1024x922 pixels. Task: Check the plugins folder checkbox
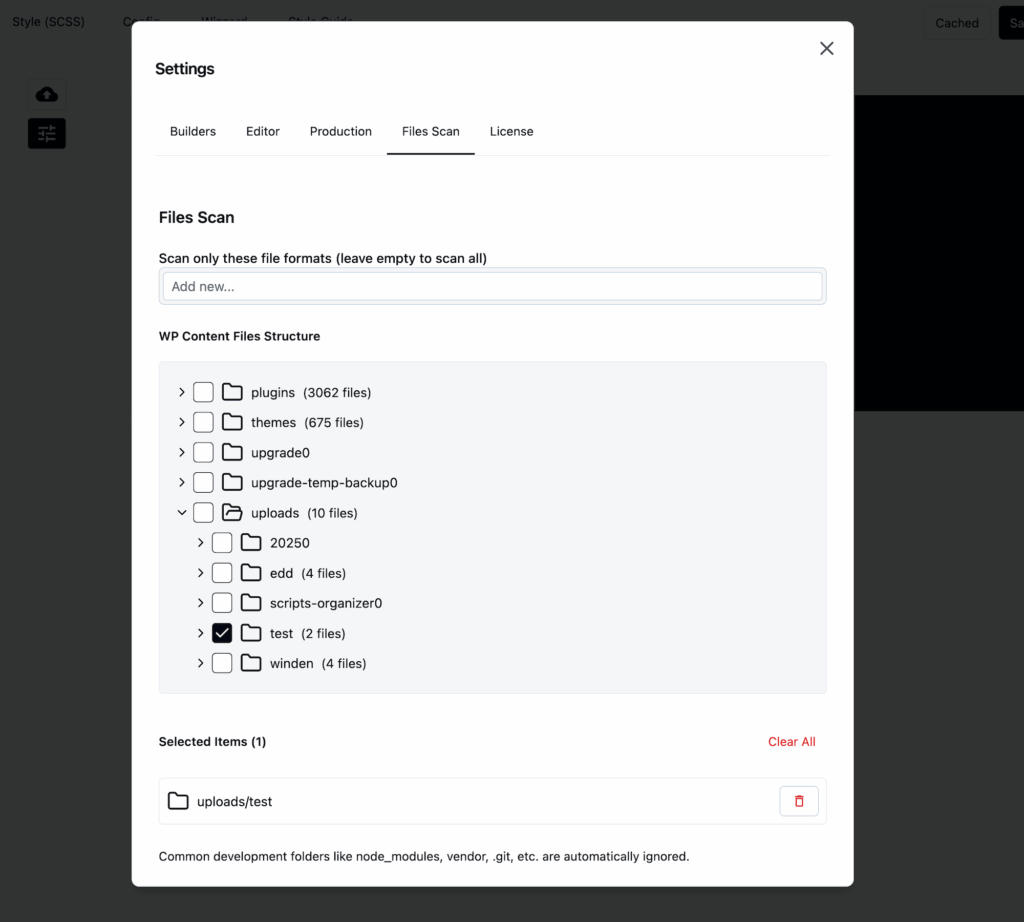pos(203,392)
